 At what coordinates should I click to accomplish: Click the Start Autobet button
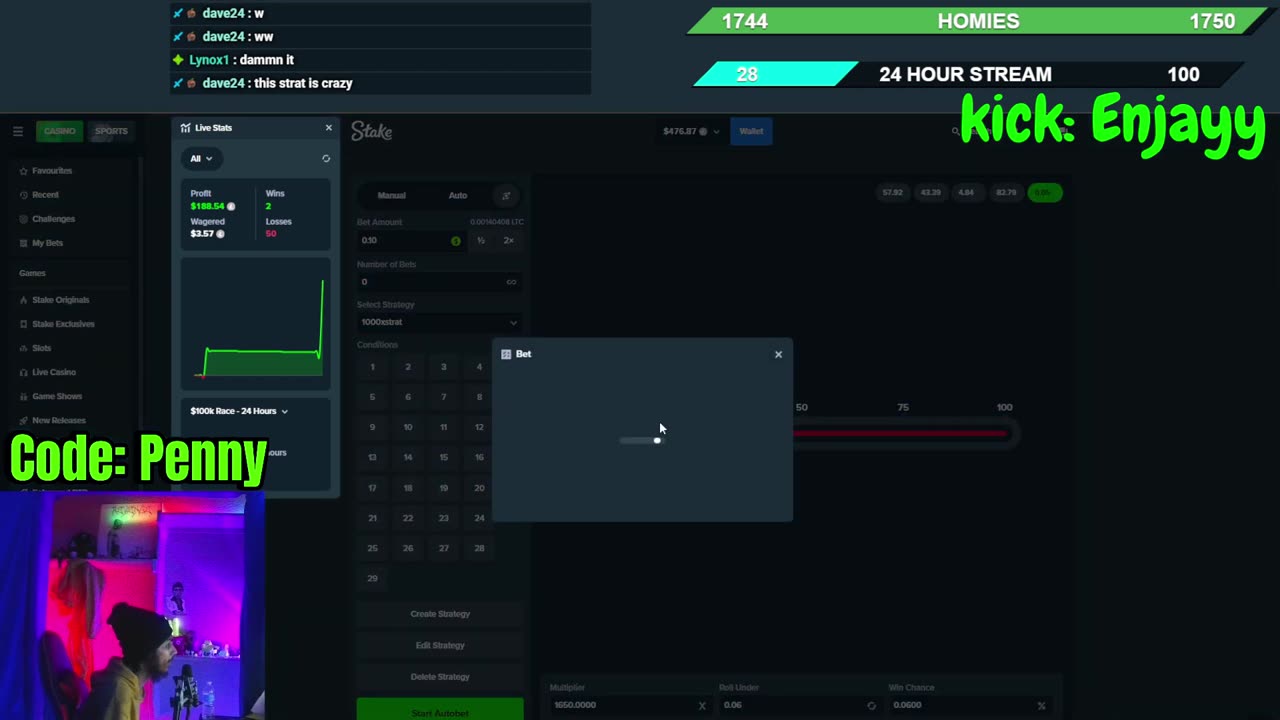[x=440, y=711]
